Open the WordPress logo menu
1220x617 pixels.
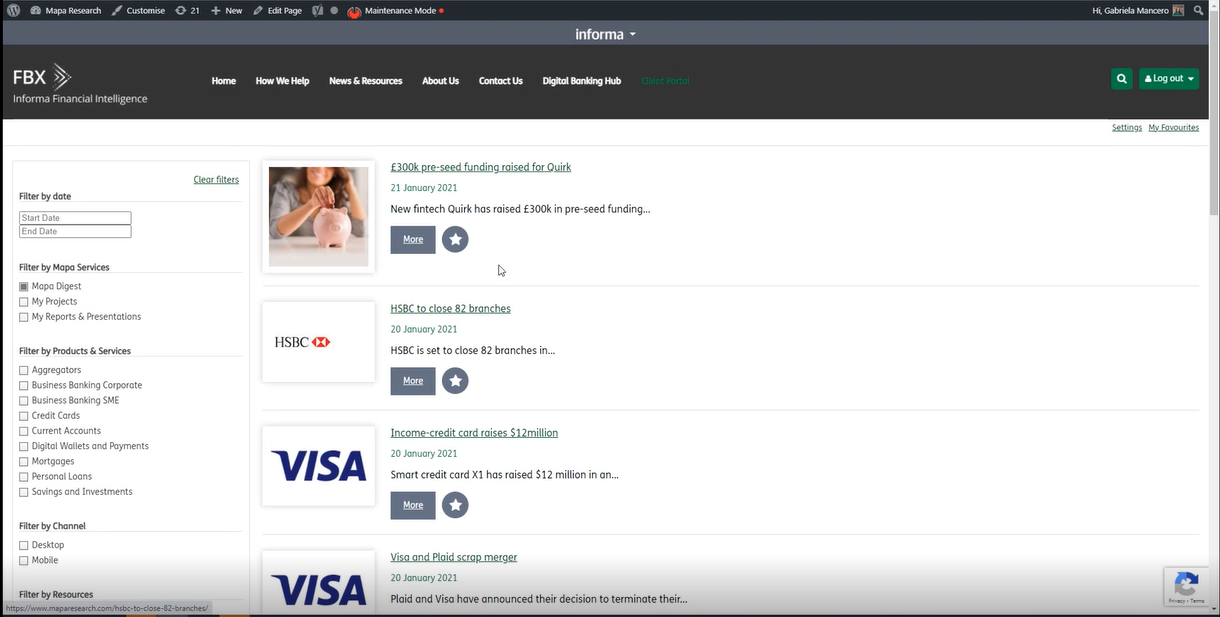[13, 10]
